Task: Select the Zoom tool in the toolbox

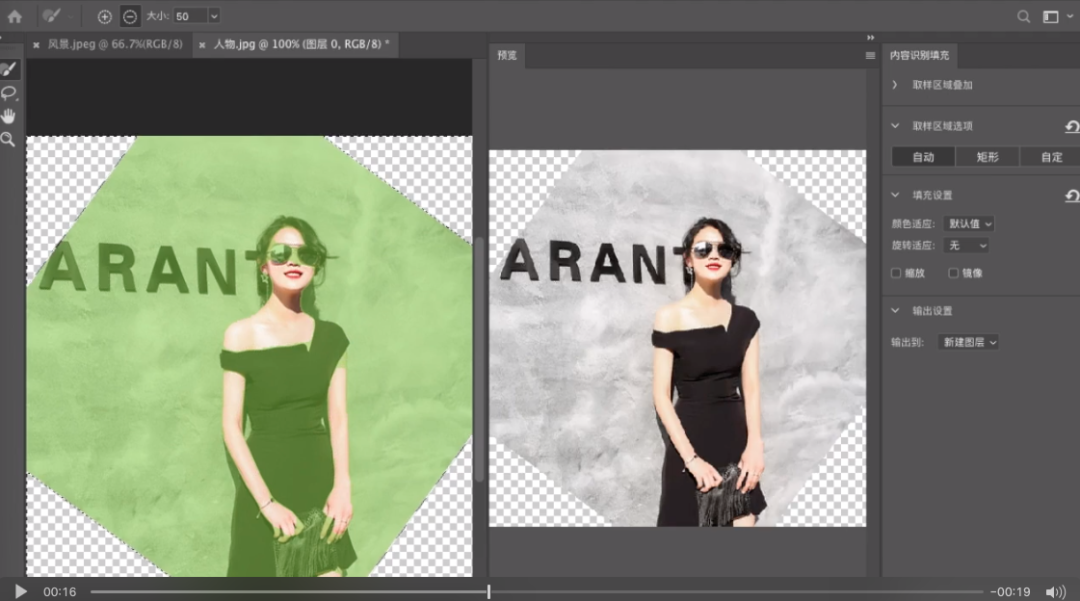Action: [x=8, y=140]
